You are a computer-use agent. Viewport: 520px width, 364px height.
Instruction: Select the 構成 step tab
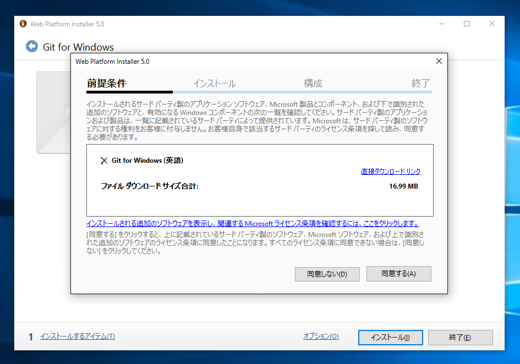point(313,83)
